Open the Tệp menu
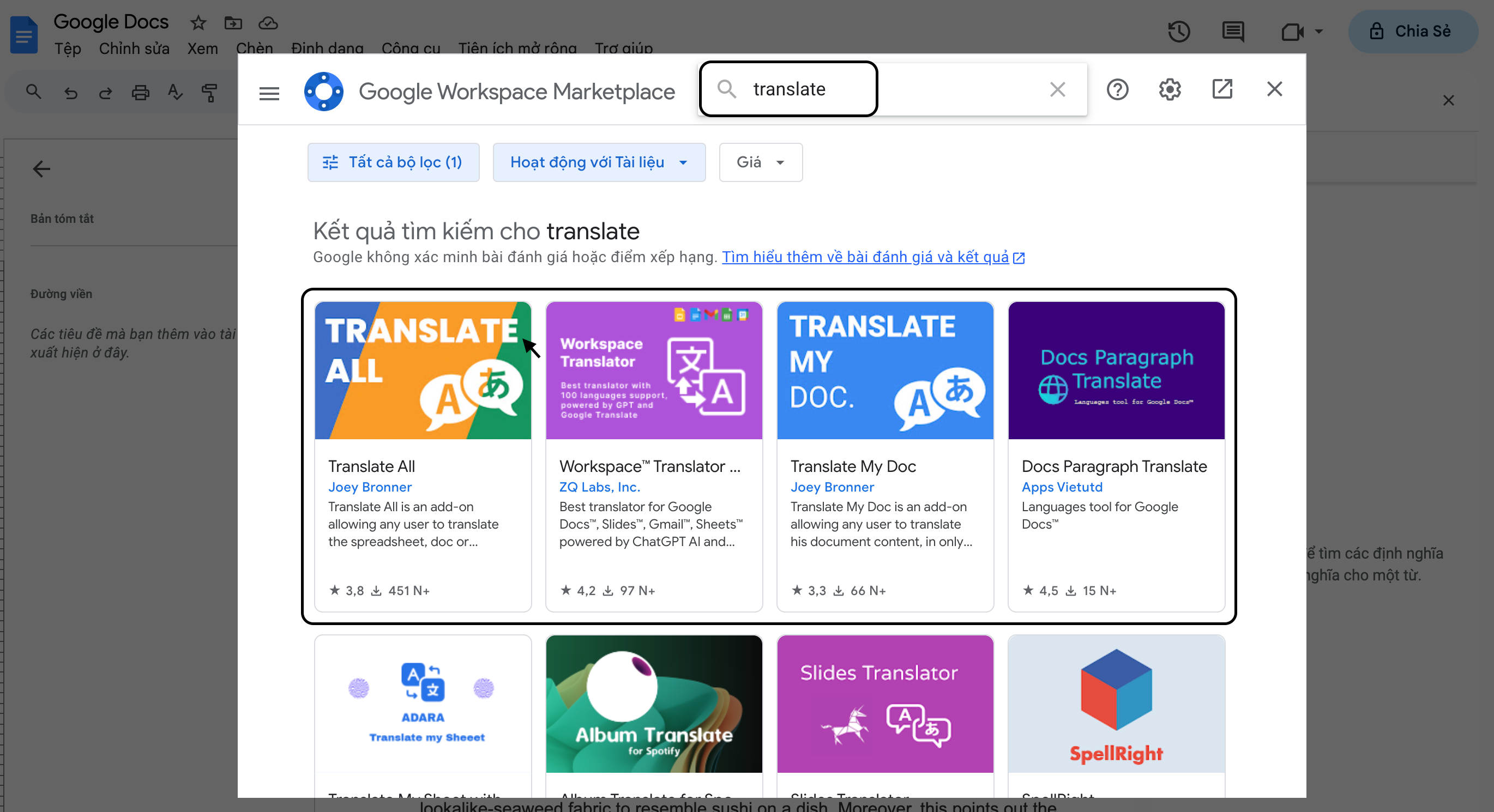Image resolution: width=1494 pixels, height=812 pixels. [x=68, y=49]
